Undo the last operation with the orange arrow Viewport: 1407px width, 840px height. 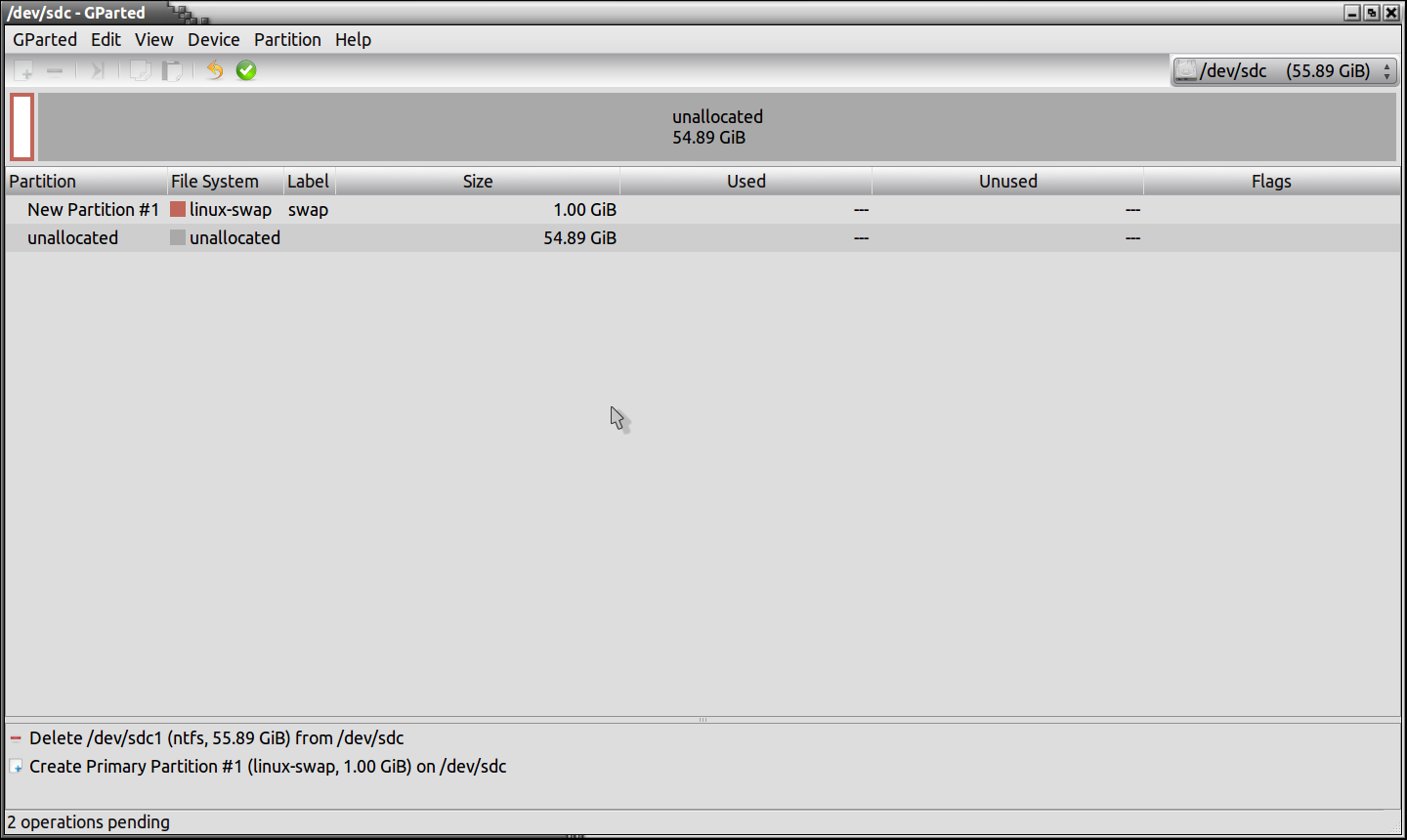tap(215, 70)
